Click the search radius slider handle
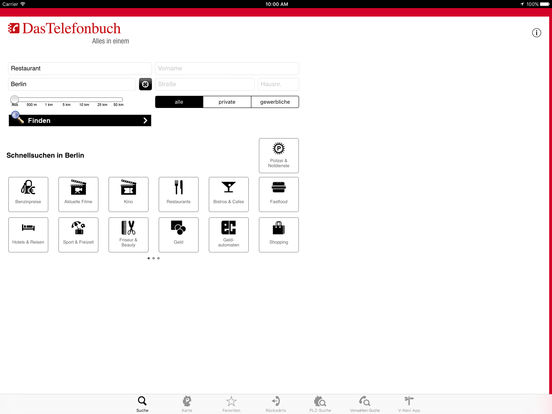 coord(14,99)
